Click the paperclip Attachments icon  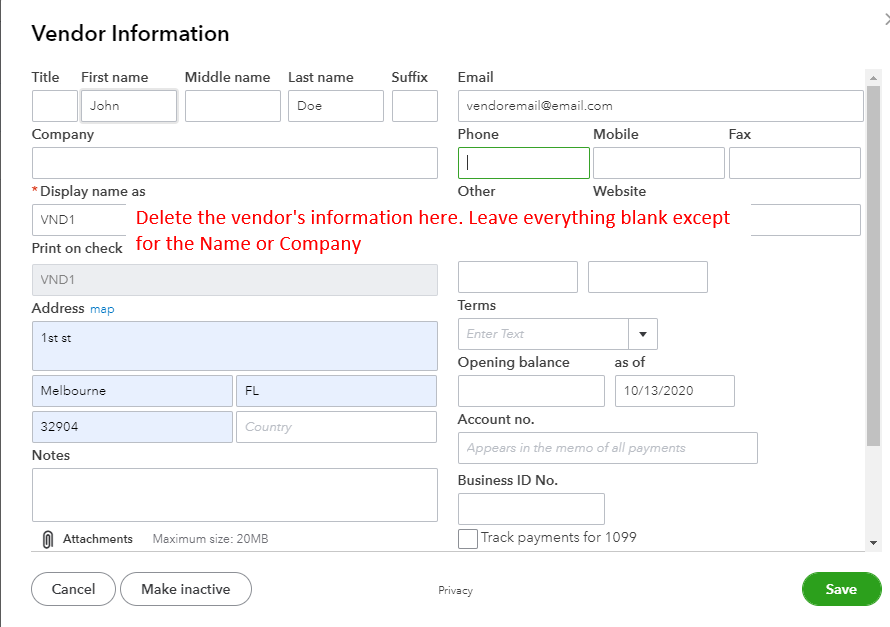click(47, 539)
